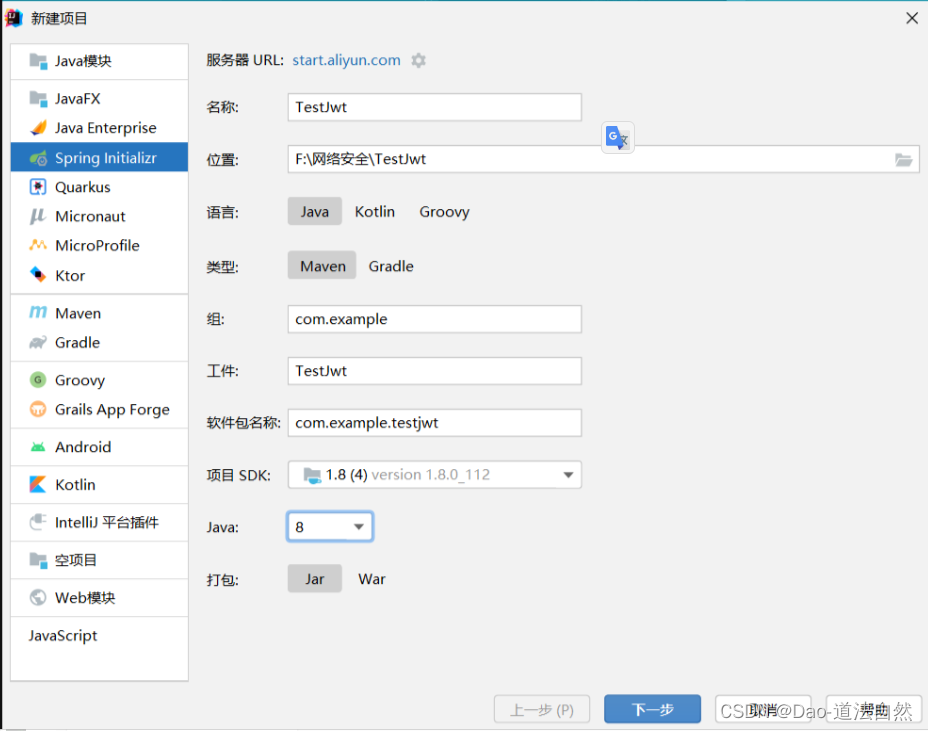Select the Android project type label
The height and width of the screenshot is (731, 928).
coord(83,447)
